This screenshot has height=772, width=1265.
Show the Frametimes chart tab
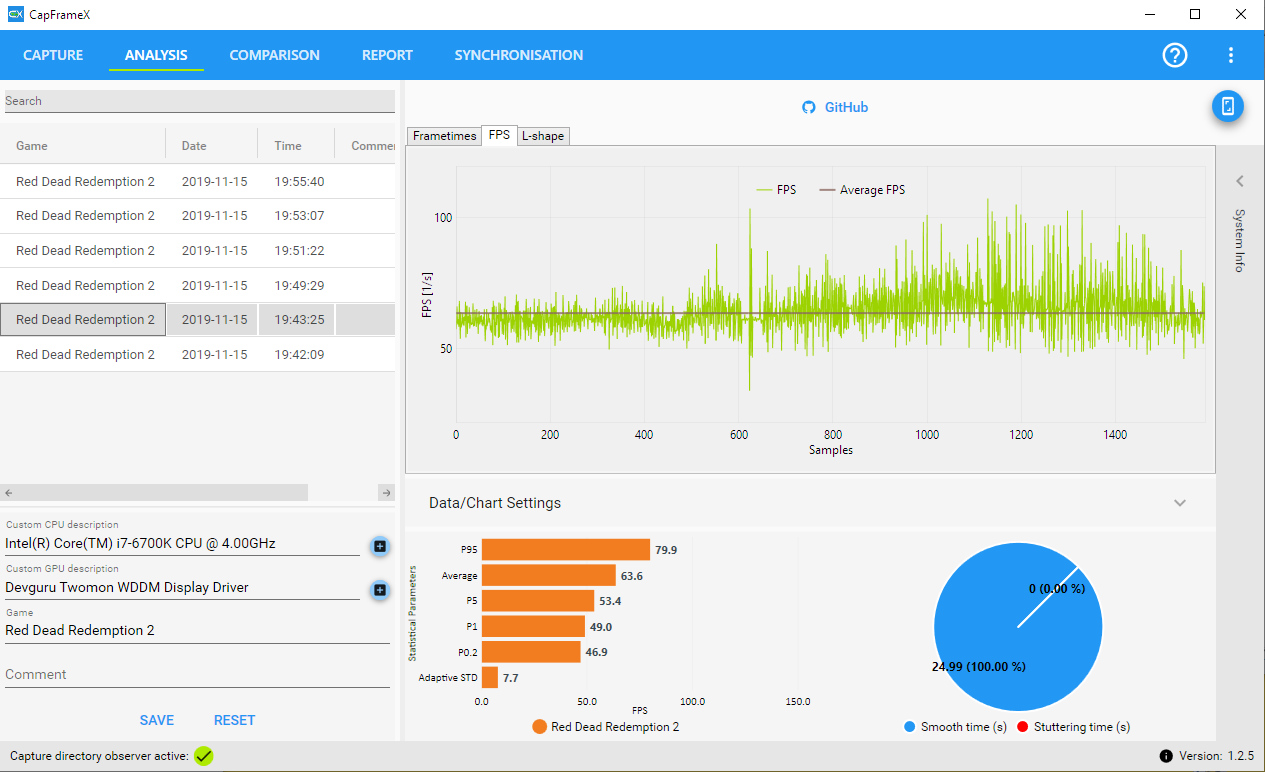(x=444, y=136)
